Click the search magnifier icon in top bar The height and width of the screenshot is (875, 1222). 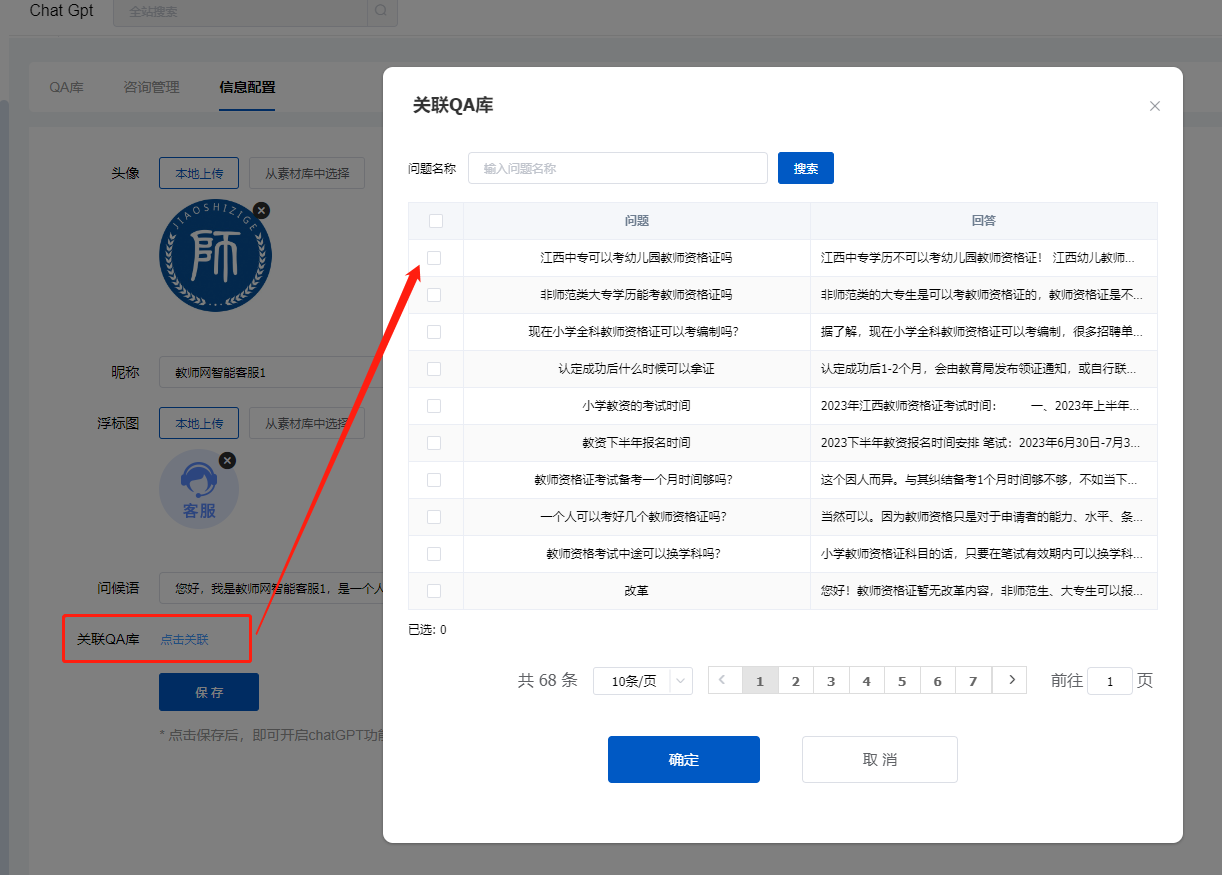tap(381, 12)
